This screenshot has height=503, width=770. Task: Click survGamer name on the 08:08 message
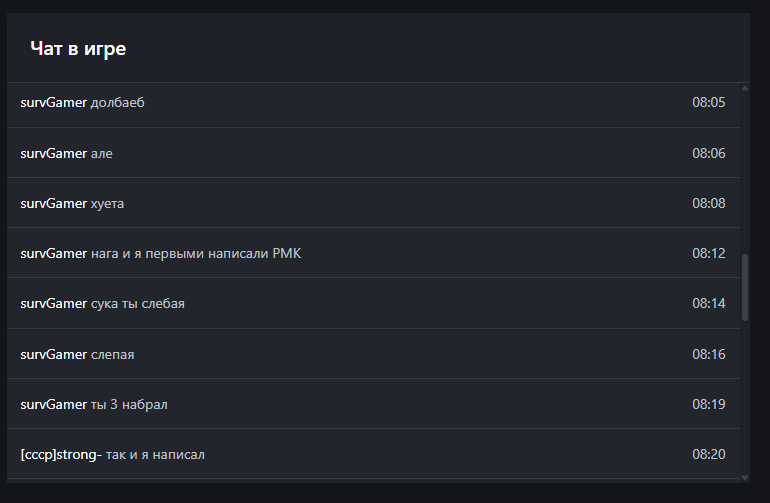pos(53,203)
